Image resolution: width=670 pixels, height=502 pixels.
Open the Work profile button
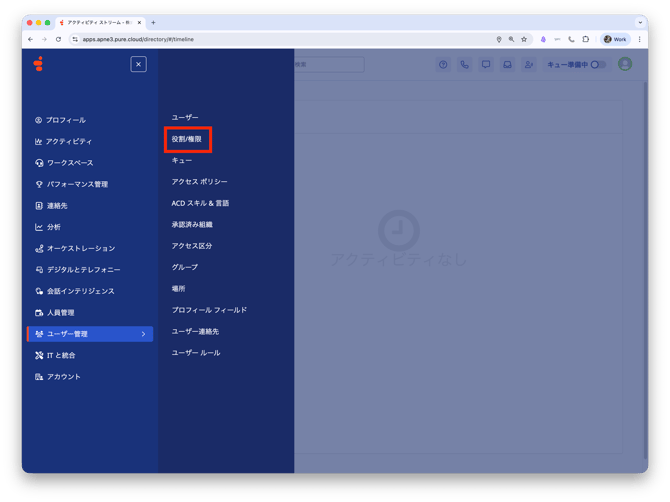click(615, 39)
